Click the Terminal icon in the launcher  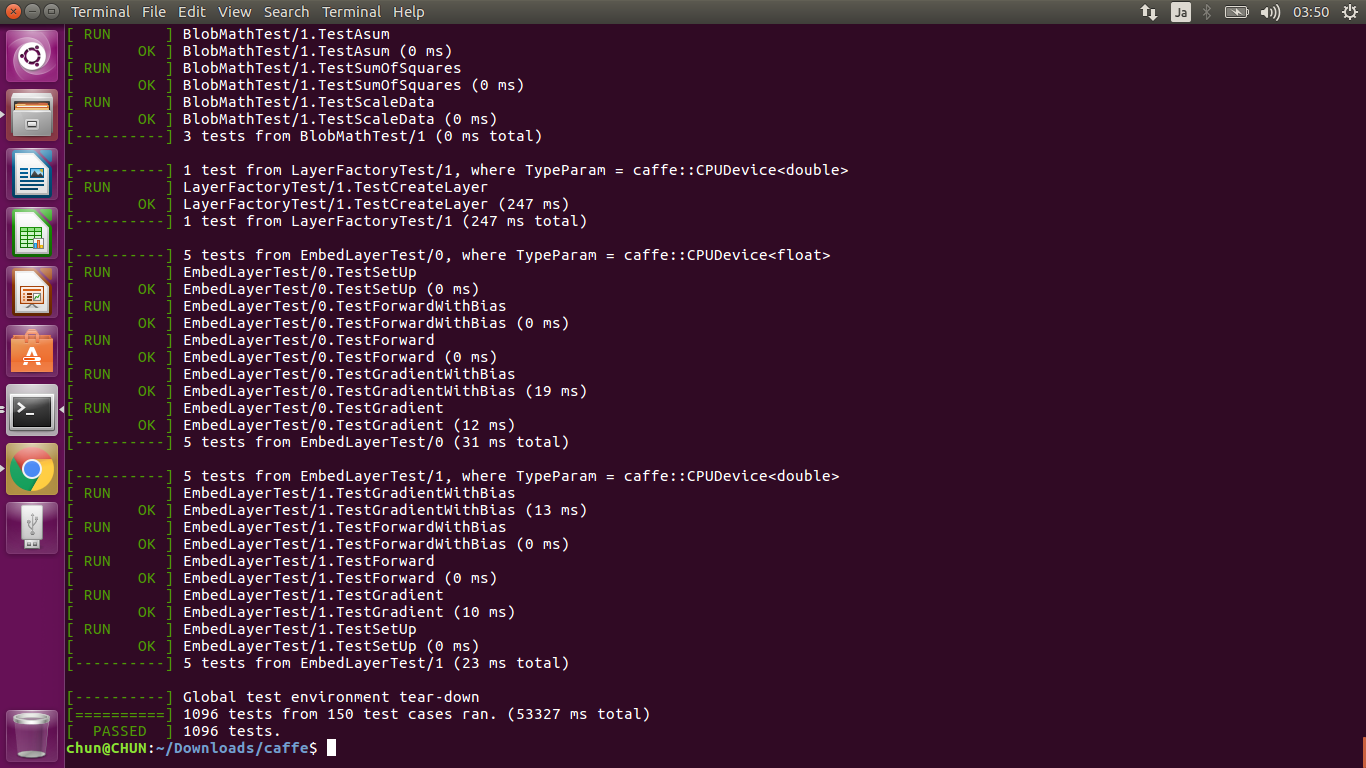32,409
